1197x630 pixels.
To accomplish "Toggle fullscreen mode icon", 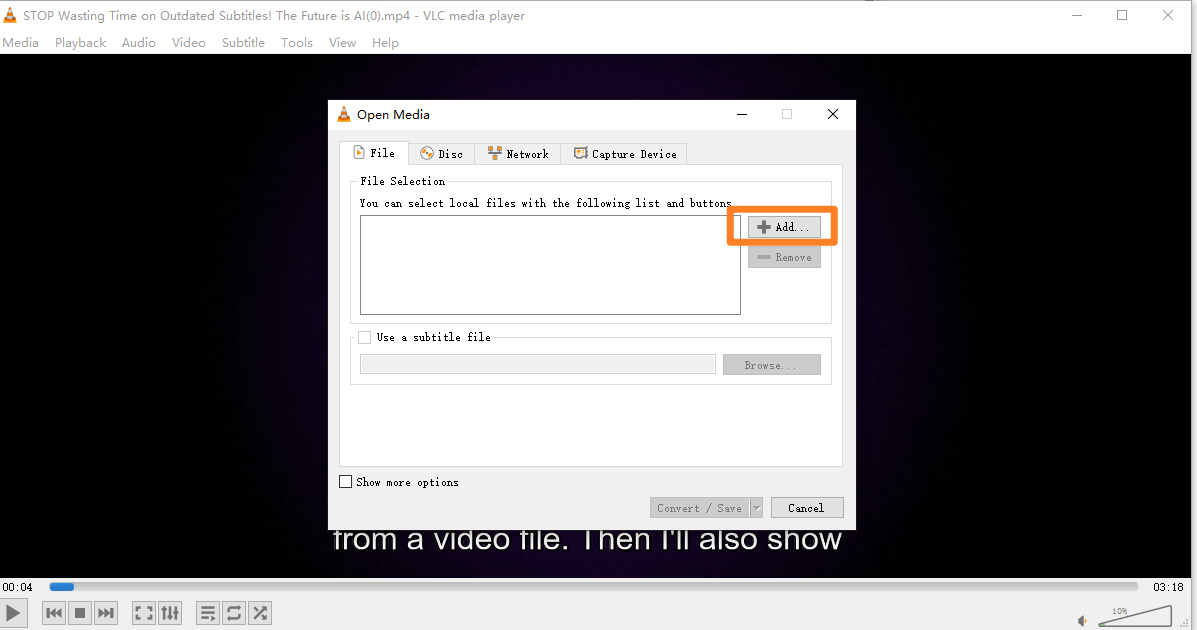I will [143, 612].
